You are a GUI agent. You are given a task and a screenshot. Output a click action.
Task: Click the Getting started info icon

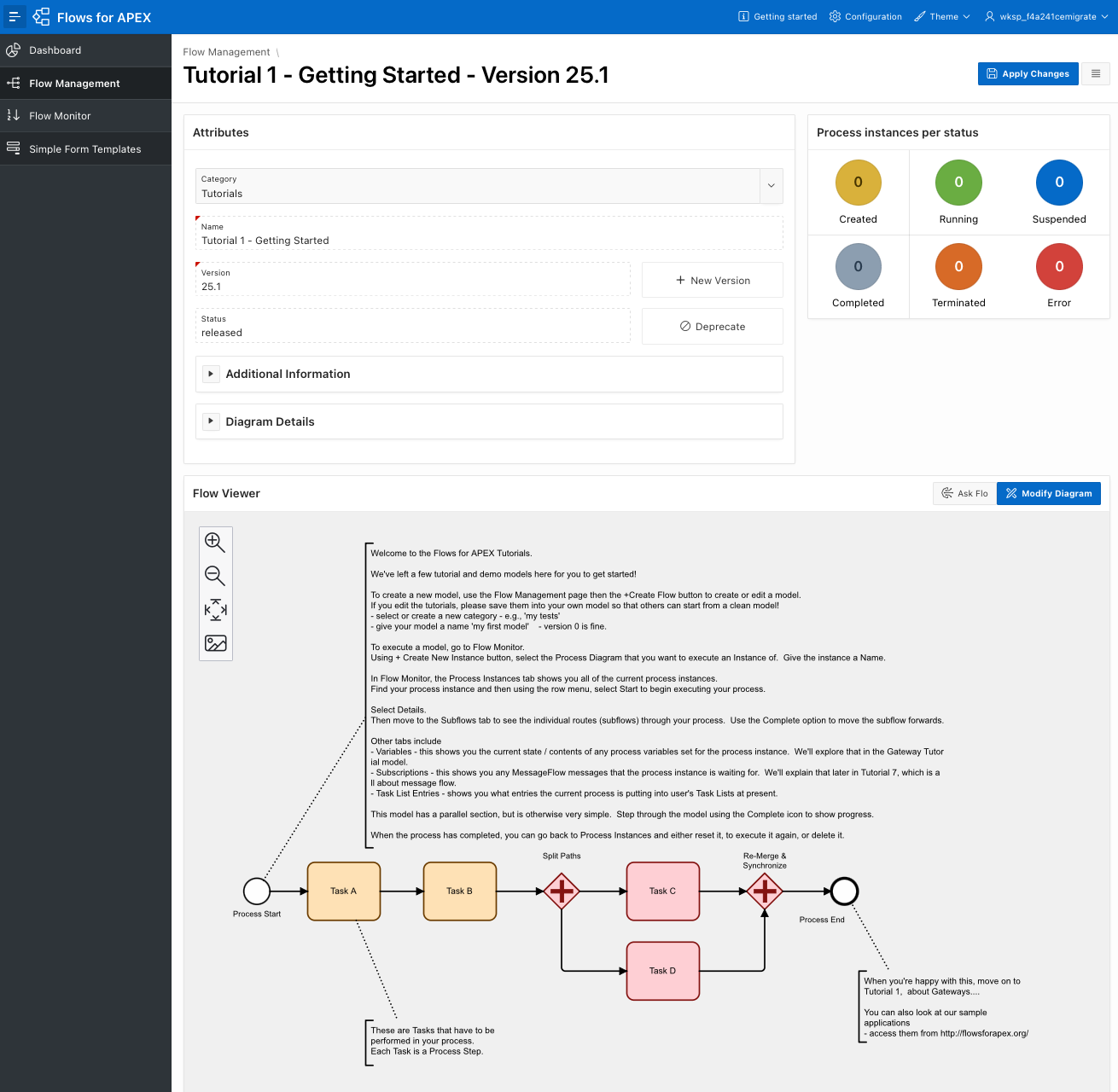pos(743,16)
